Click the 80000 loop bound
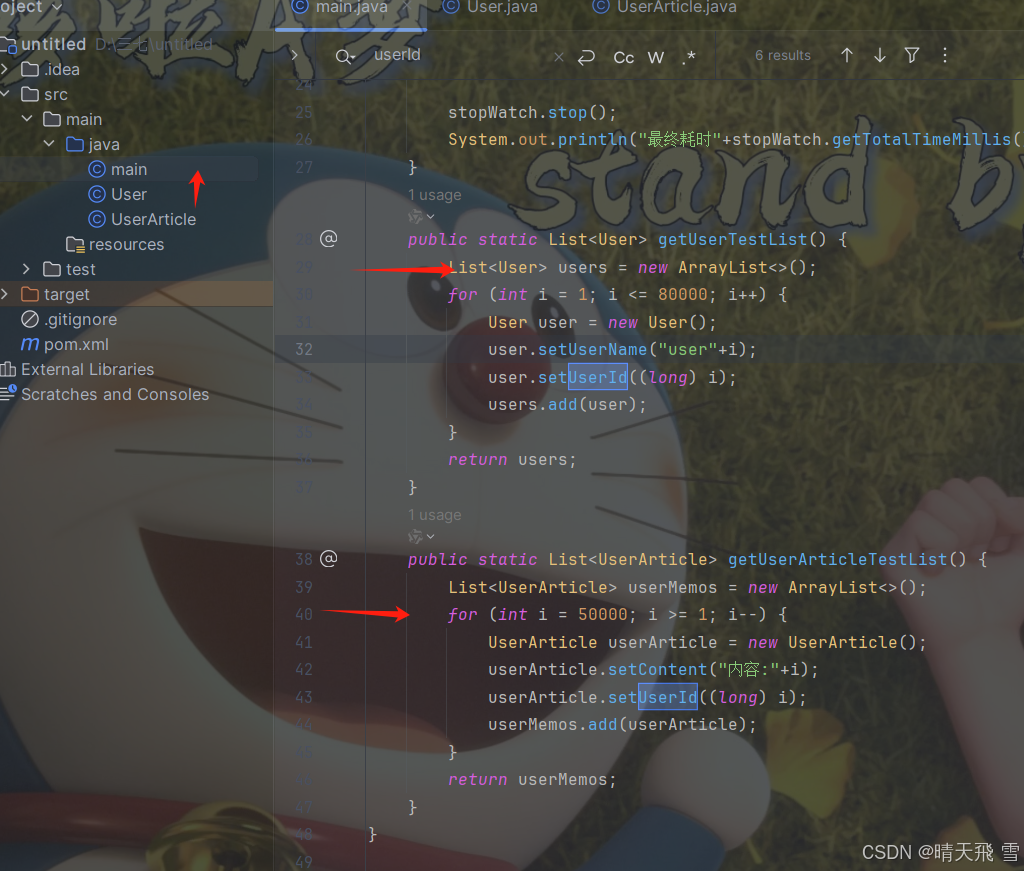Screen dimensions: 1024x871 click(682, 294)
